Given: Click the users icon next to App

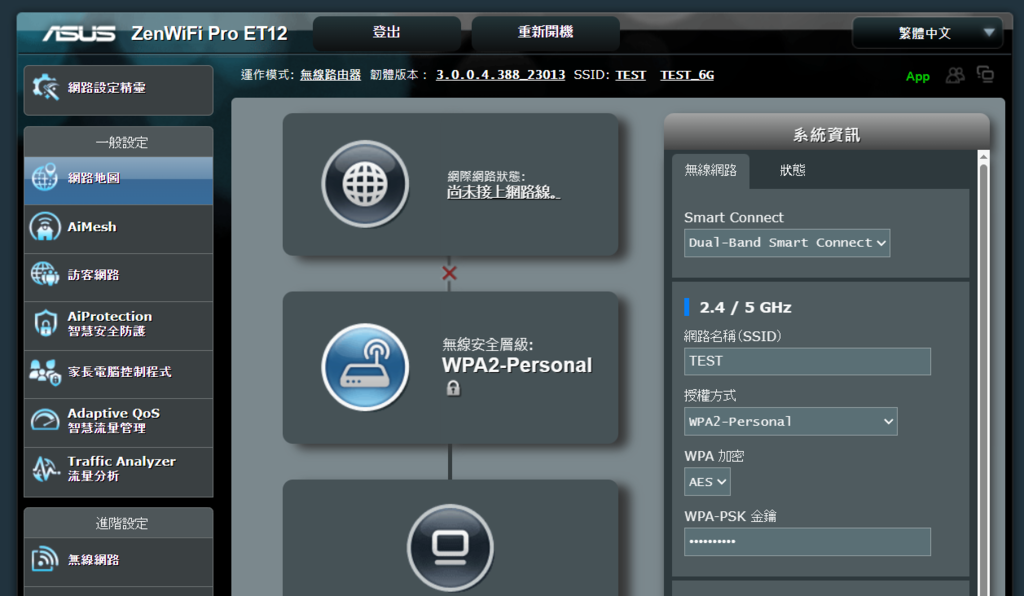Looking at the screenshot, I should pos(955,76).
